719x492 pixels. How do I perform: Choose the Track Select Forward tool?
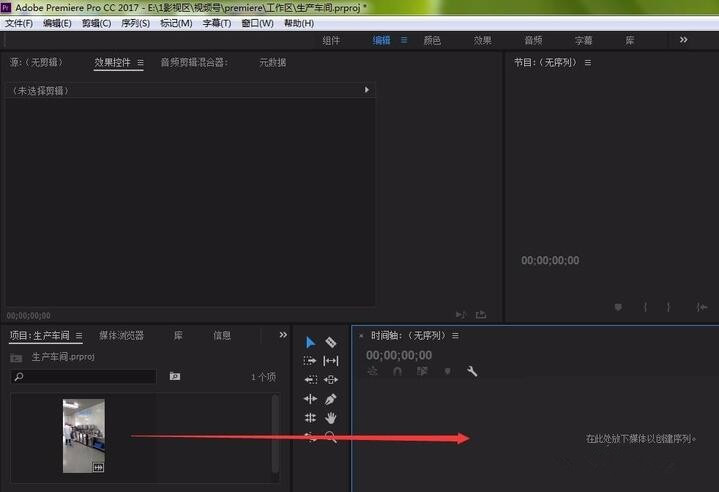310,361
